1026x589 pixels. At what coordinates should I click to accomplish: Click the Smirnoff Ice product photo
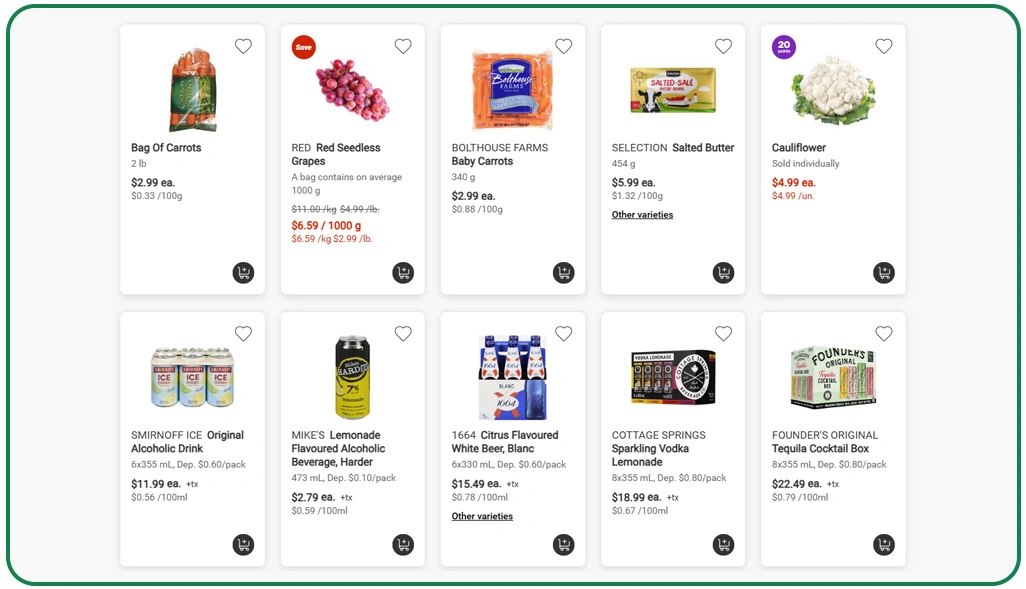[192, 375]
